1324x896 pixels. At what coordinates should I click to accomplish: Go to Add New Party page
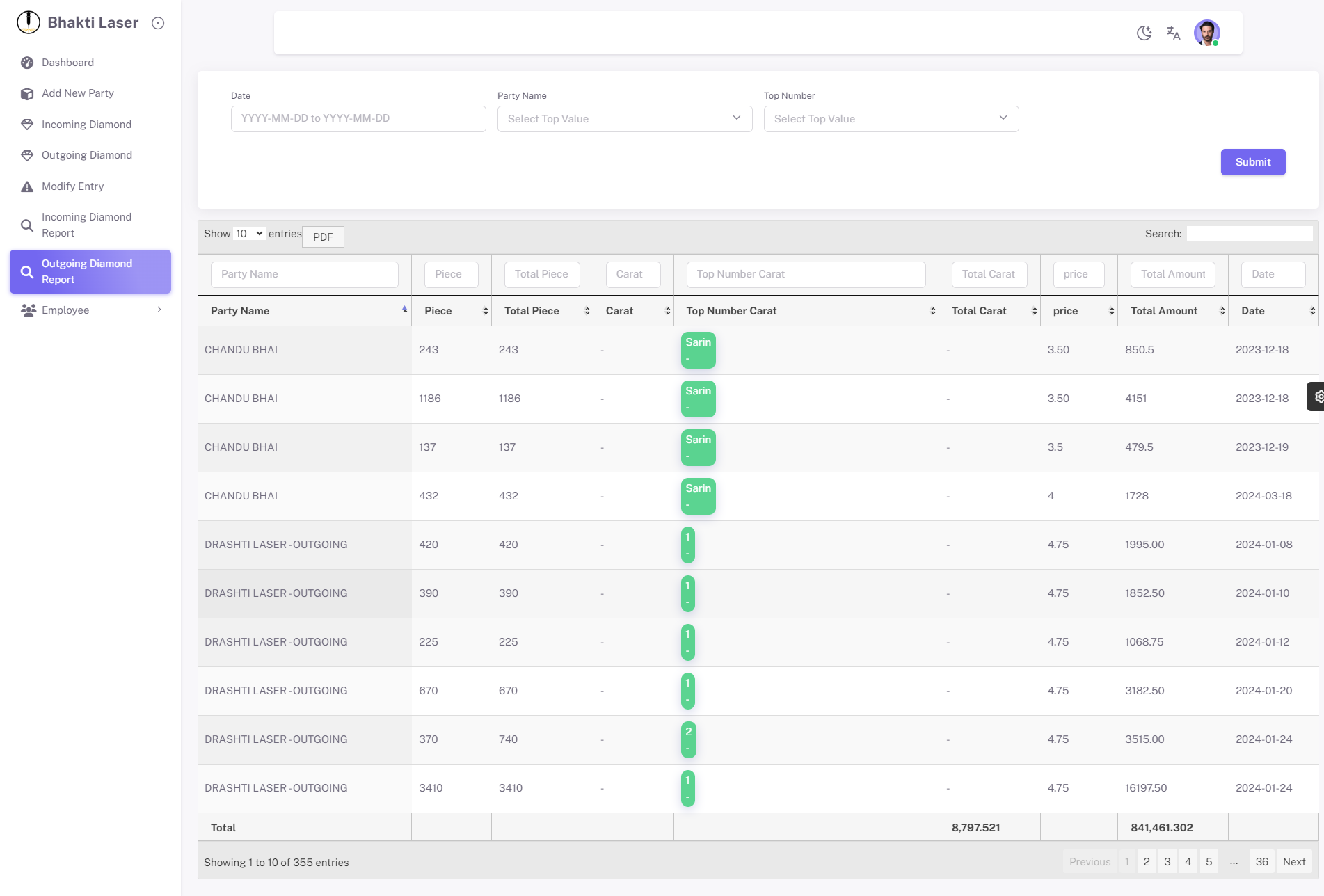point(77,93)
